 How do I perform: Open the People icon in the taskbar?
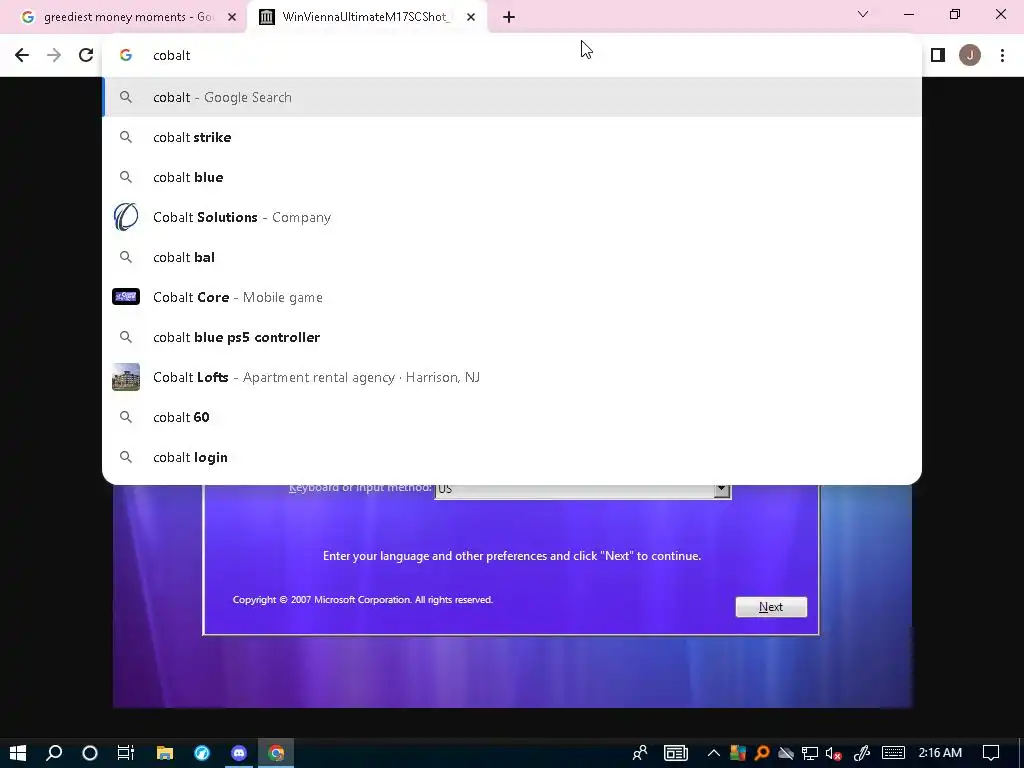(640, 753)
